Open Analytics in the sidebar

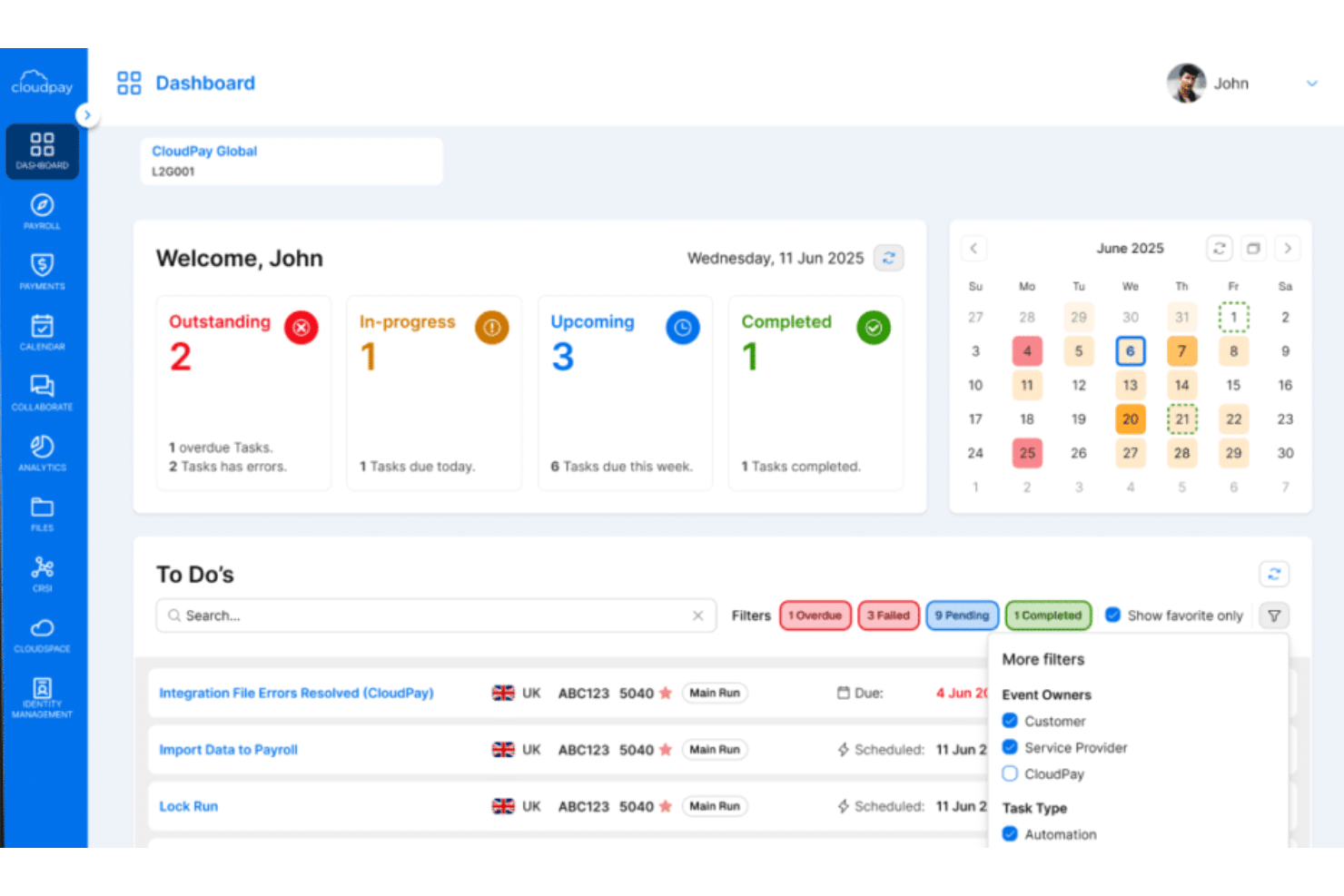click(42, 453)
